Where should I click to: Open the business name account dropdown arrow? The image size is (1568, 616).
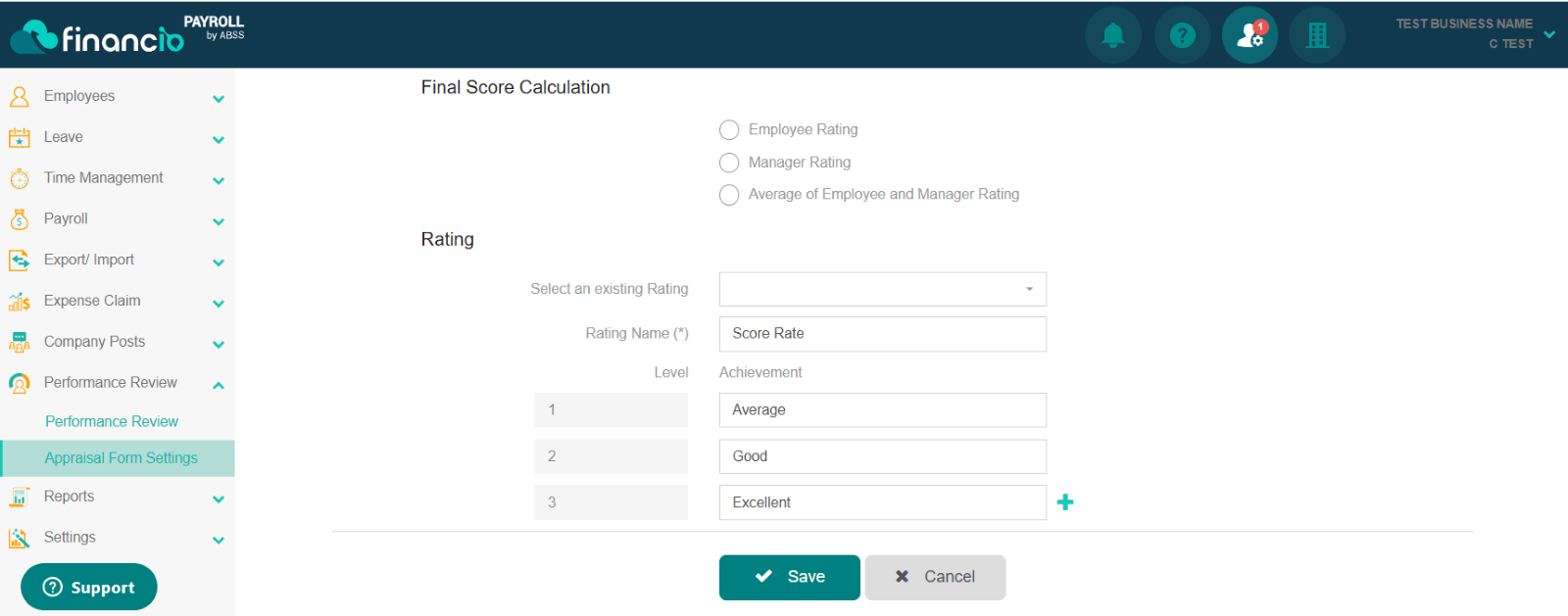tap(1549, 33)
